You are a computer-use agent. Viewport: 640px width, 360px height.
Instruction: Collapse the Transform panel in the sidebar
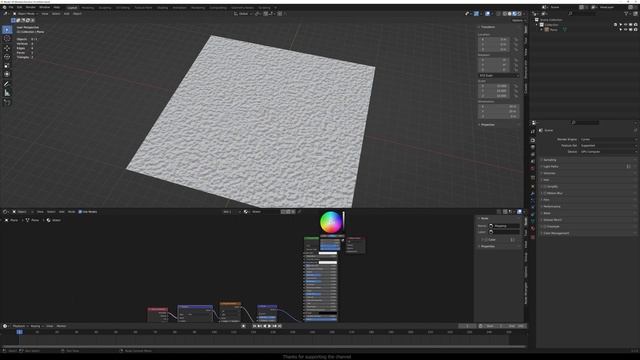[487, 27]
